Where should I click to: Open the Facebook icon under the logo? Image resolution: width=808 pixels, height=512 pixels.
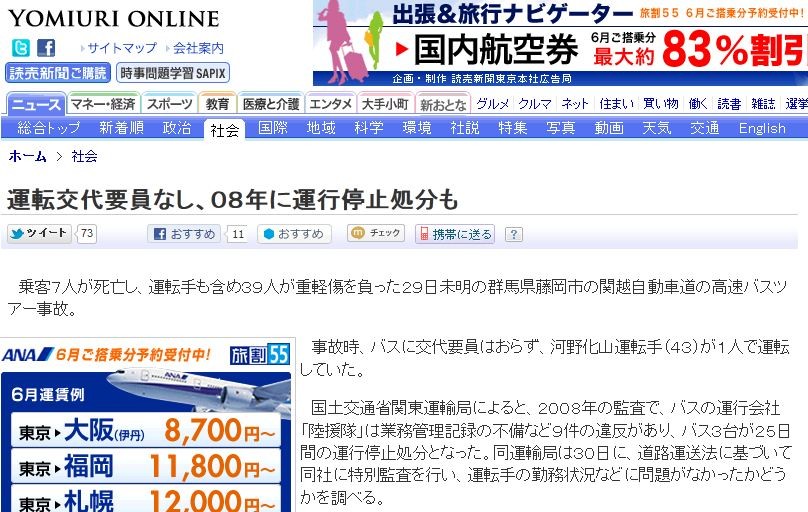coord(46,48)
